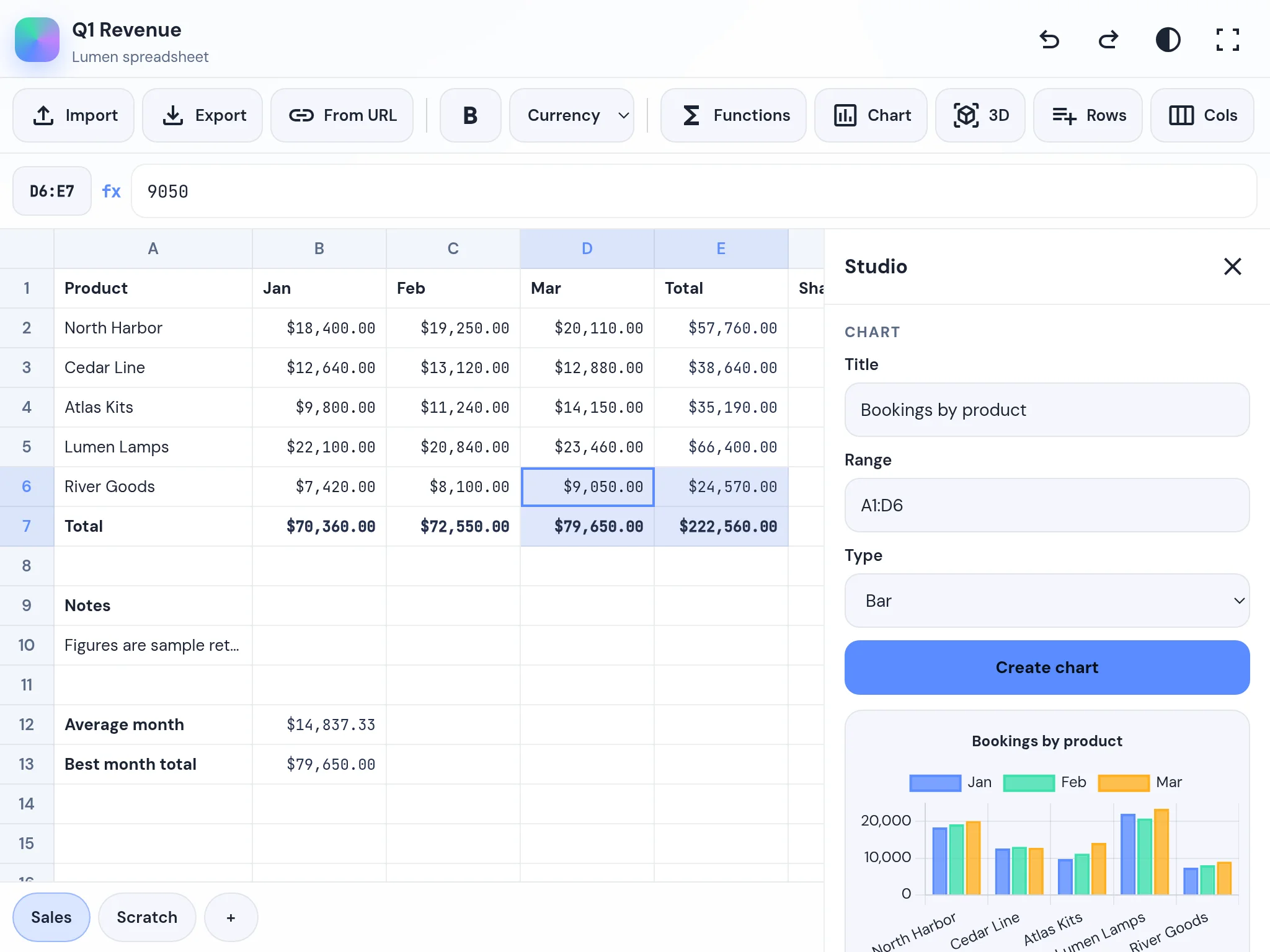Select column A header
The height and width of the screenshot is (952, 1270).
point(153,249)
